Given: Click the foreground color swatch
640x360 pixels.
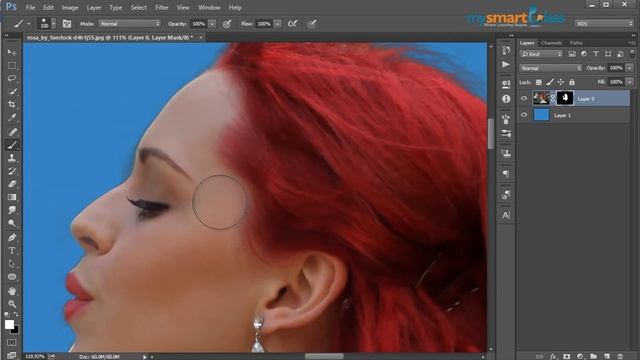Looking at the screenshot, I should [x=9, y=324].
